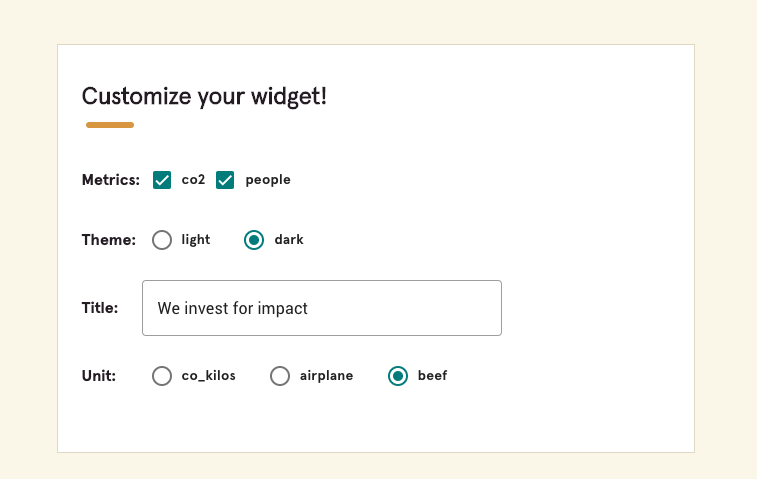Click the "Metrics:" field label
The image size is (757, 479).
pyautogui.click(x=110, y=180)
